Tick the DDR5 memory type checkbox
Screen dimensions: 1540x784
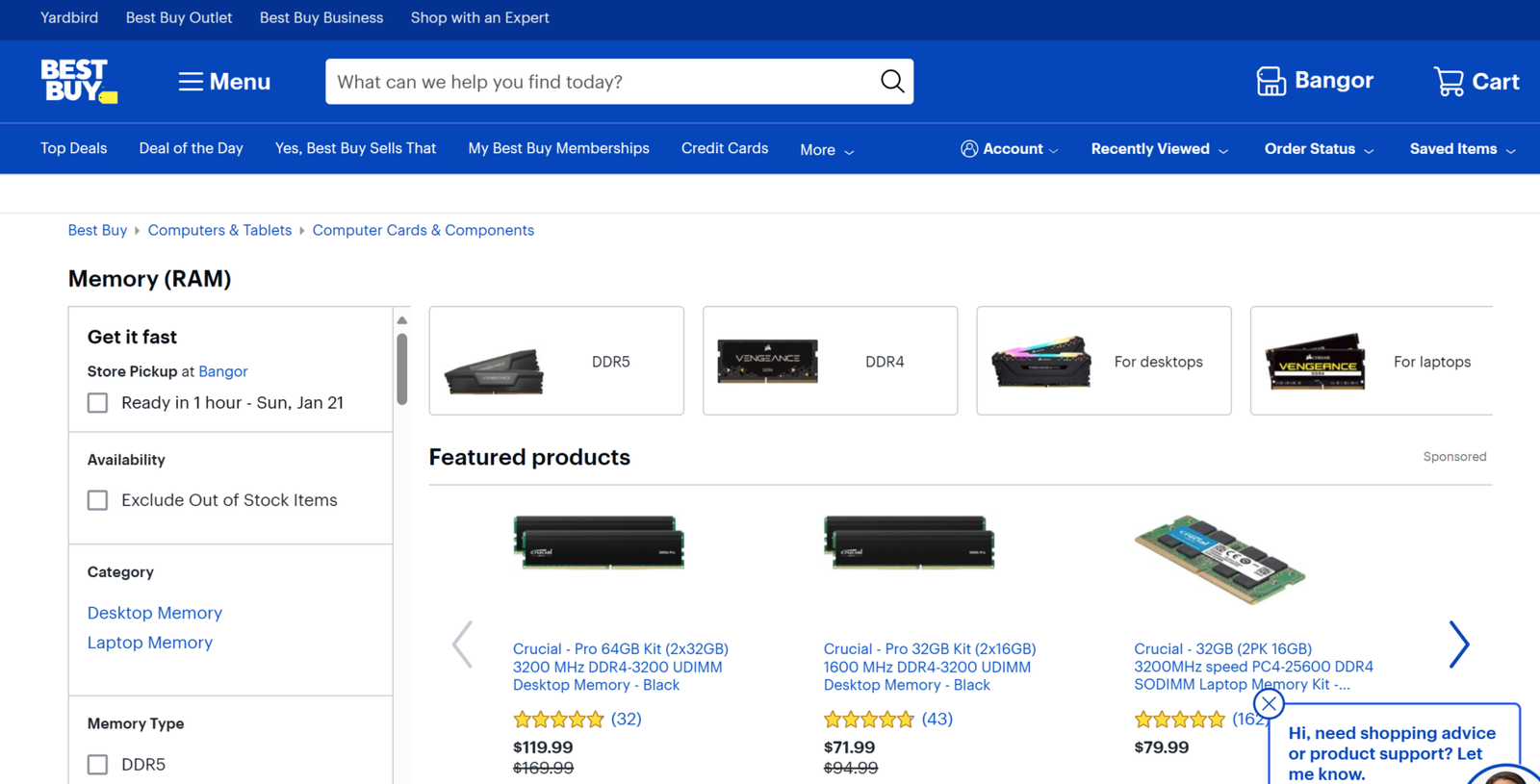98,765
